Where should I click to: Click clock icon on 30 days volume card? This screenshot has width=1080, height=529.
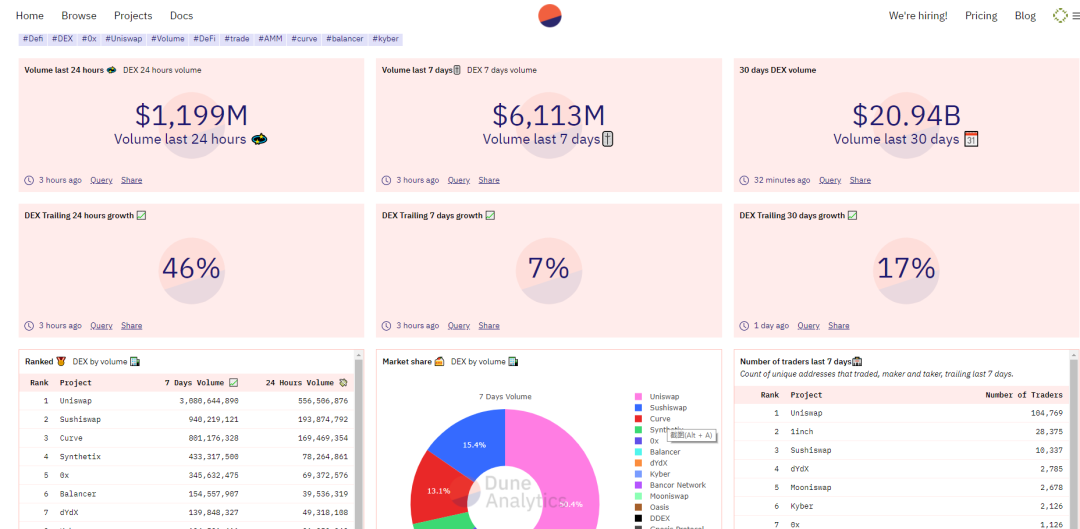(744, 180)
